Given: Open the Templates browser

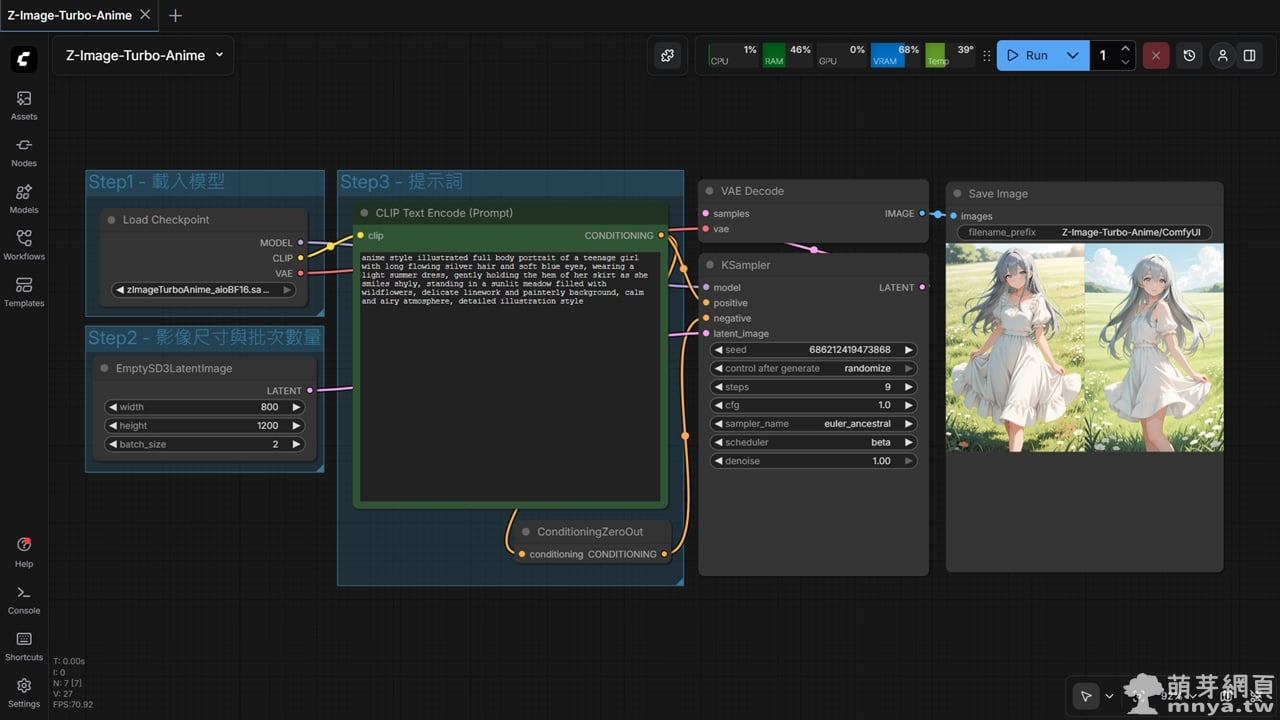Looking at the screenshot, I should [x=24, y=291].
